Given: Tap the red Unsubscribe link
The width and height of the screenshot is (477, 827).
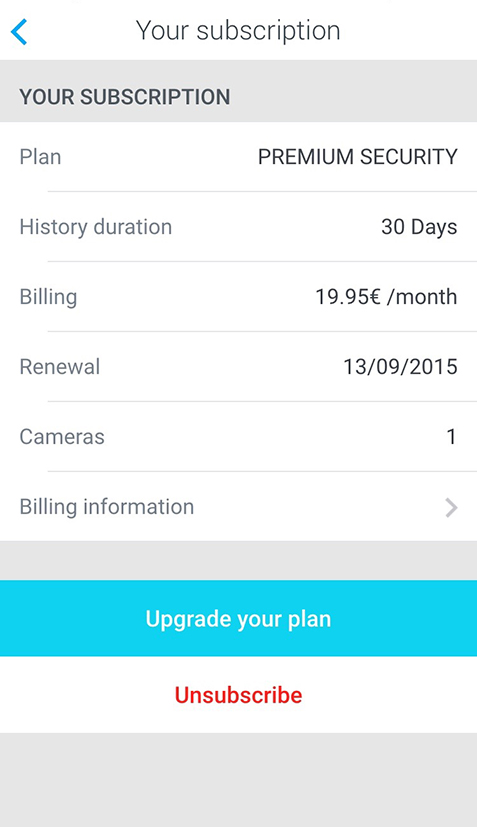Looking at the screenshot, I should pos(238,695).
